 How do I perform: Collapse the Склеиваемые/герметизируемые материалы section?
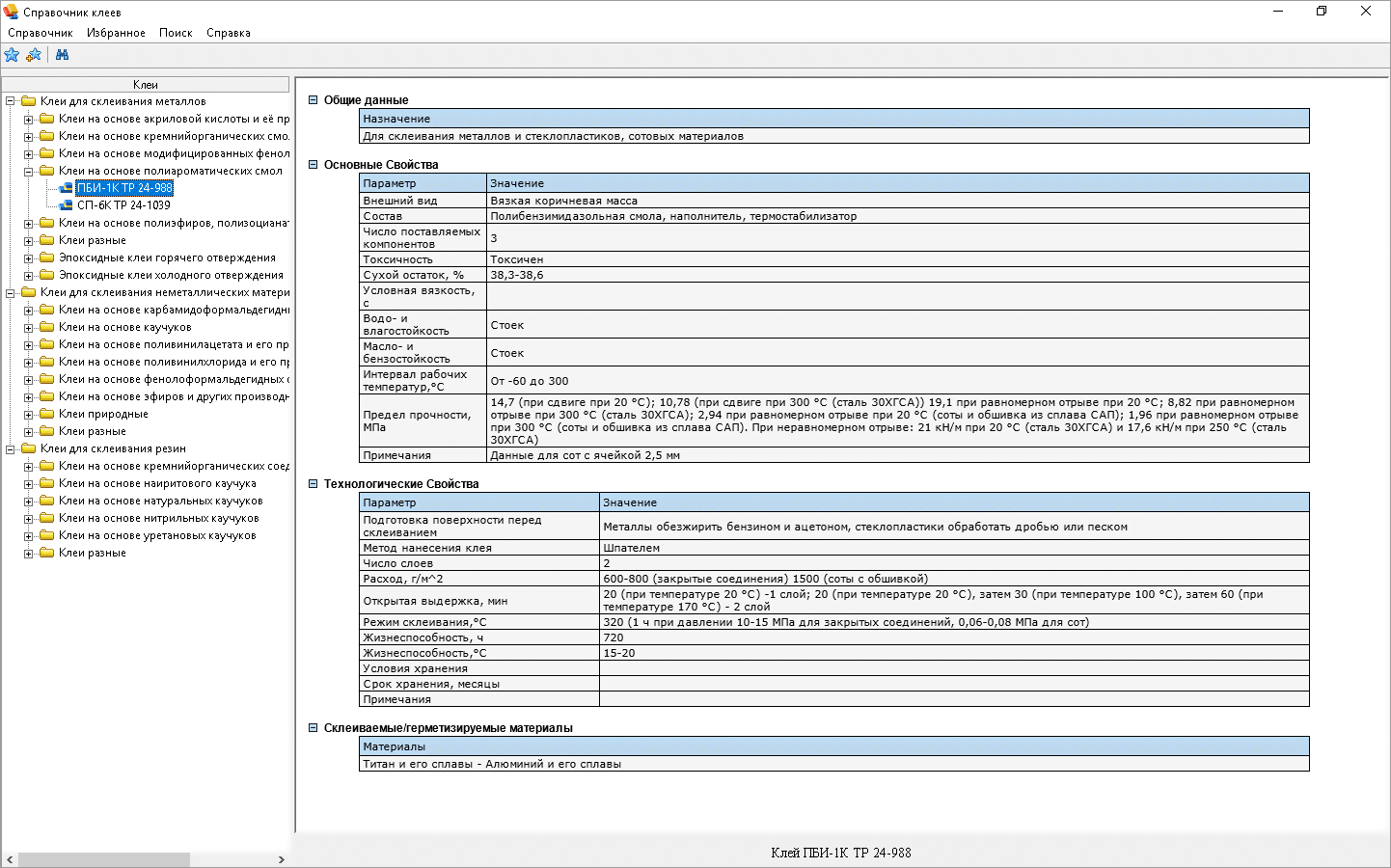pos(313,728)
